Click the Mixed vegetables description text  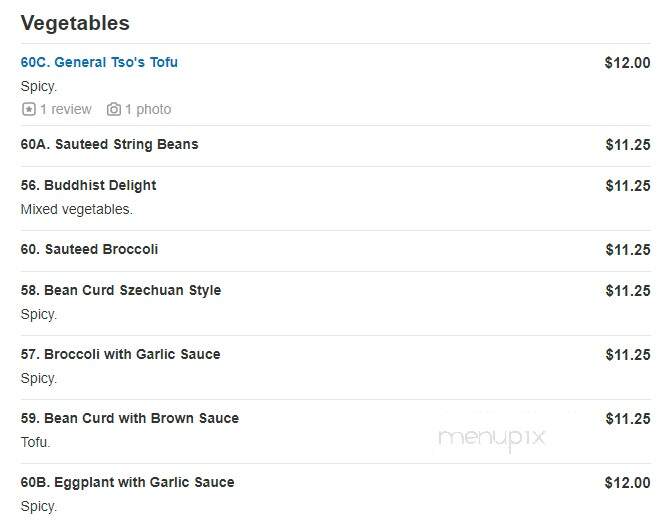(x=77, y=209)
